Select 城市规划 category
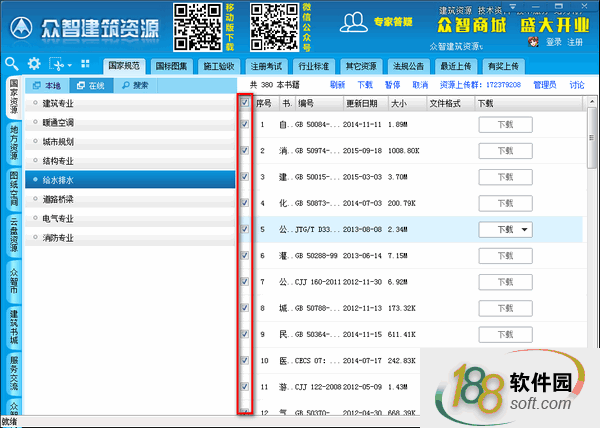This screenshot has height=428, width=600. tap(130, 142)
